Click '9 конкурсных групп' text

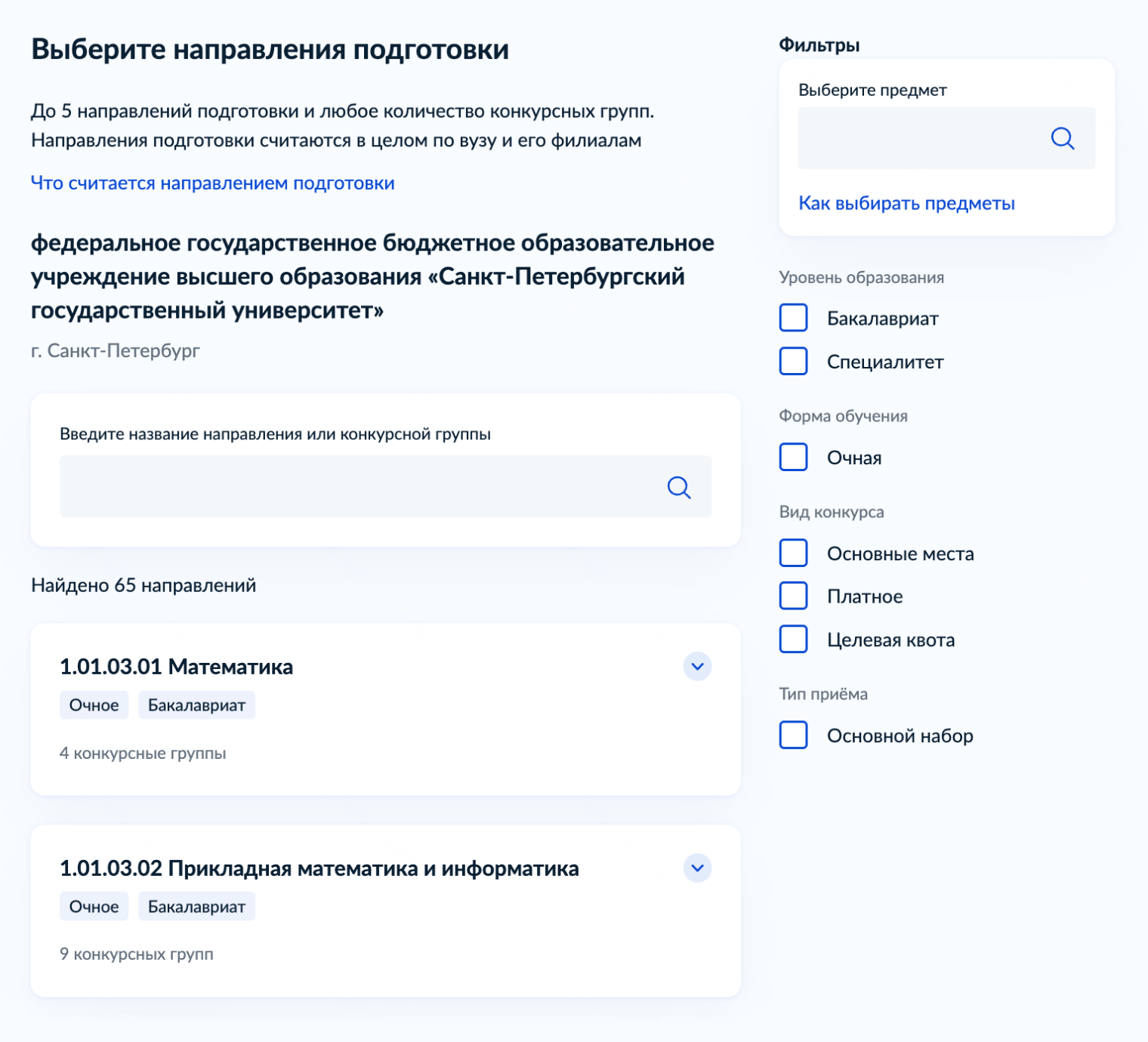point(136,954)
